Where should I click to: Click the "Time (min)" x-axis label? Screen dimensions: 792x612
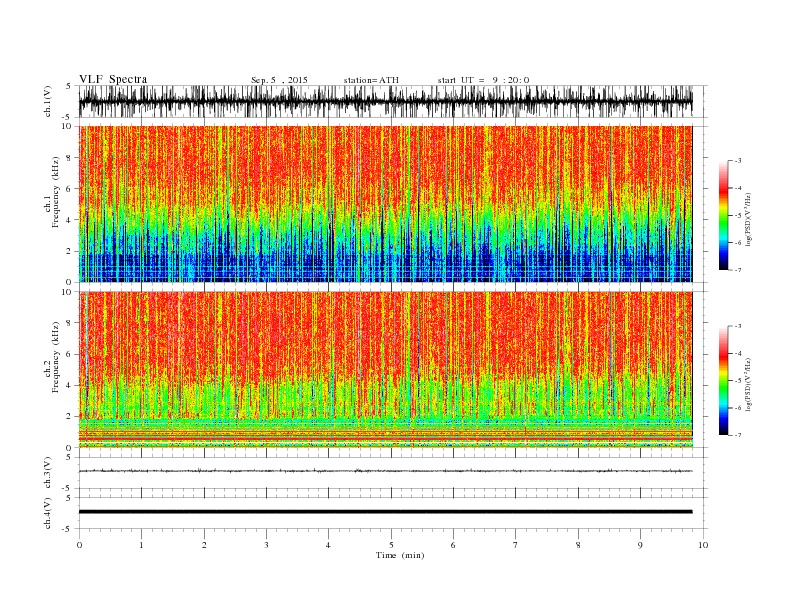click(400, 555)
